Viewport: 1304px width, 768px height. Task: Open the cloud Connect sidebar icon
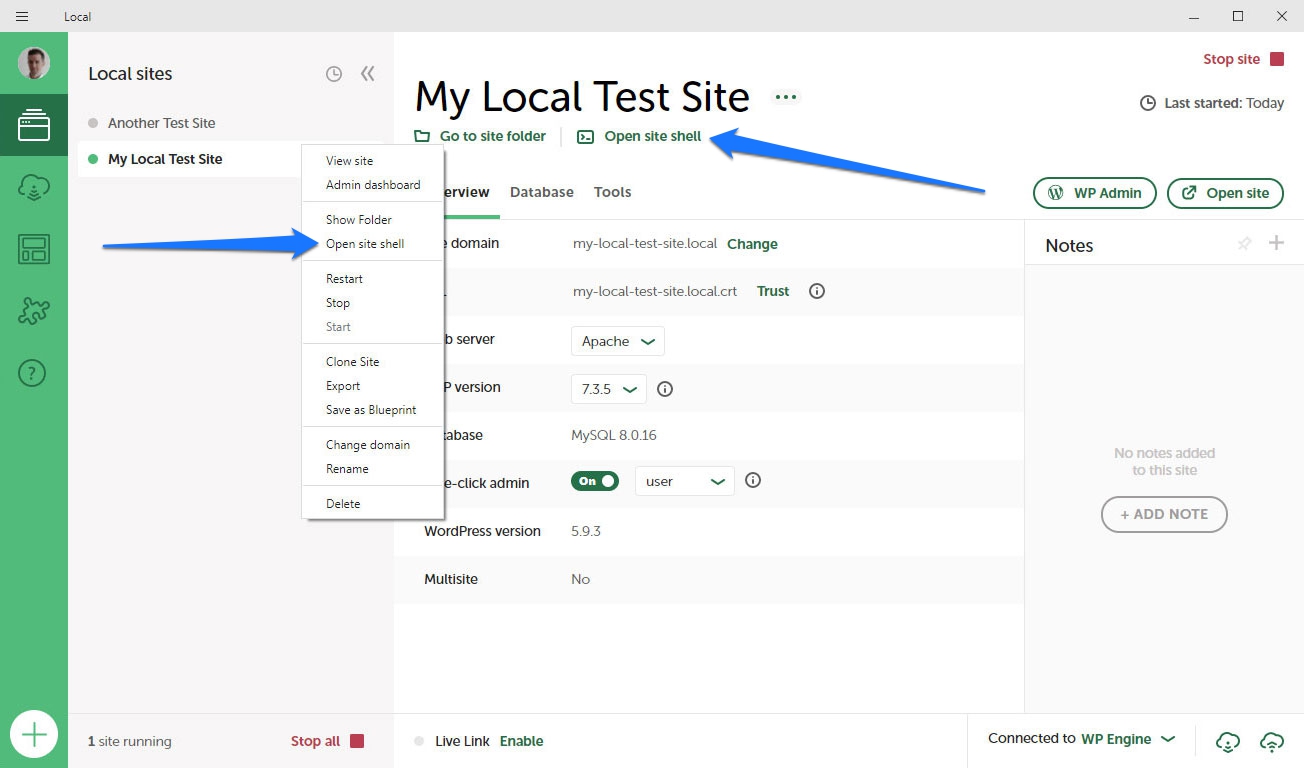coord(34,187)
